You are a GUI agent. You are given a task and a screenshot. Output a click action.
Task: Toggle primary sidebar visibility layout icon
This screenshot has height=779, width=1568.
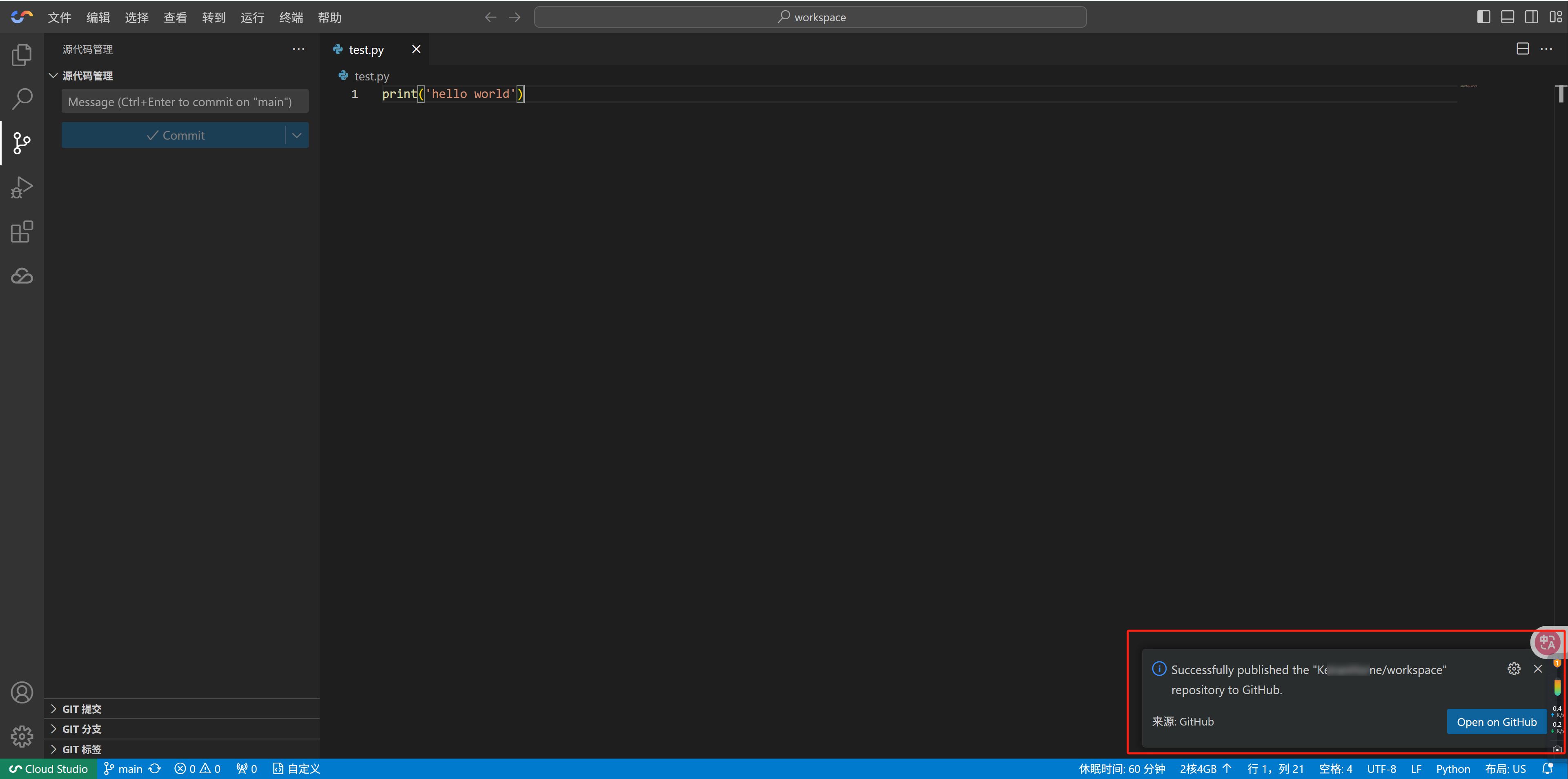(x=1483, y=17)
